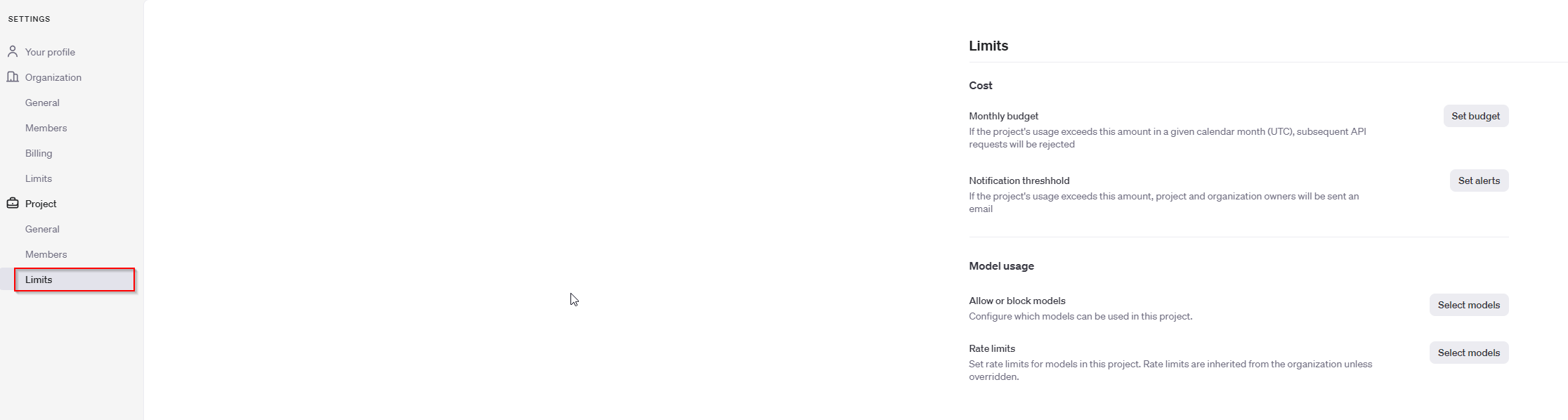Select the highlighted Limits item under Project
1568x420 pixels.
(x=74, y=280)
